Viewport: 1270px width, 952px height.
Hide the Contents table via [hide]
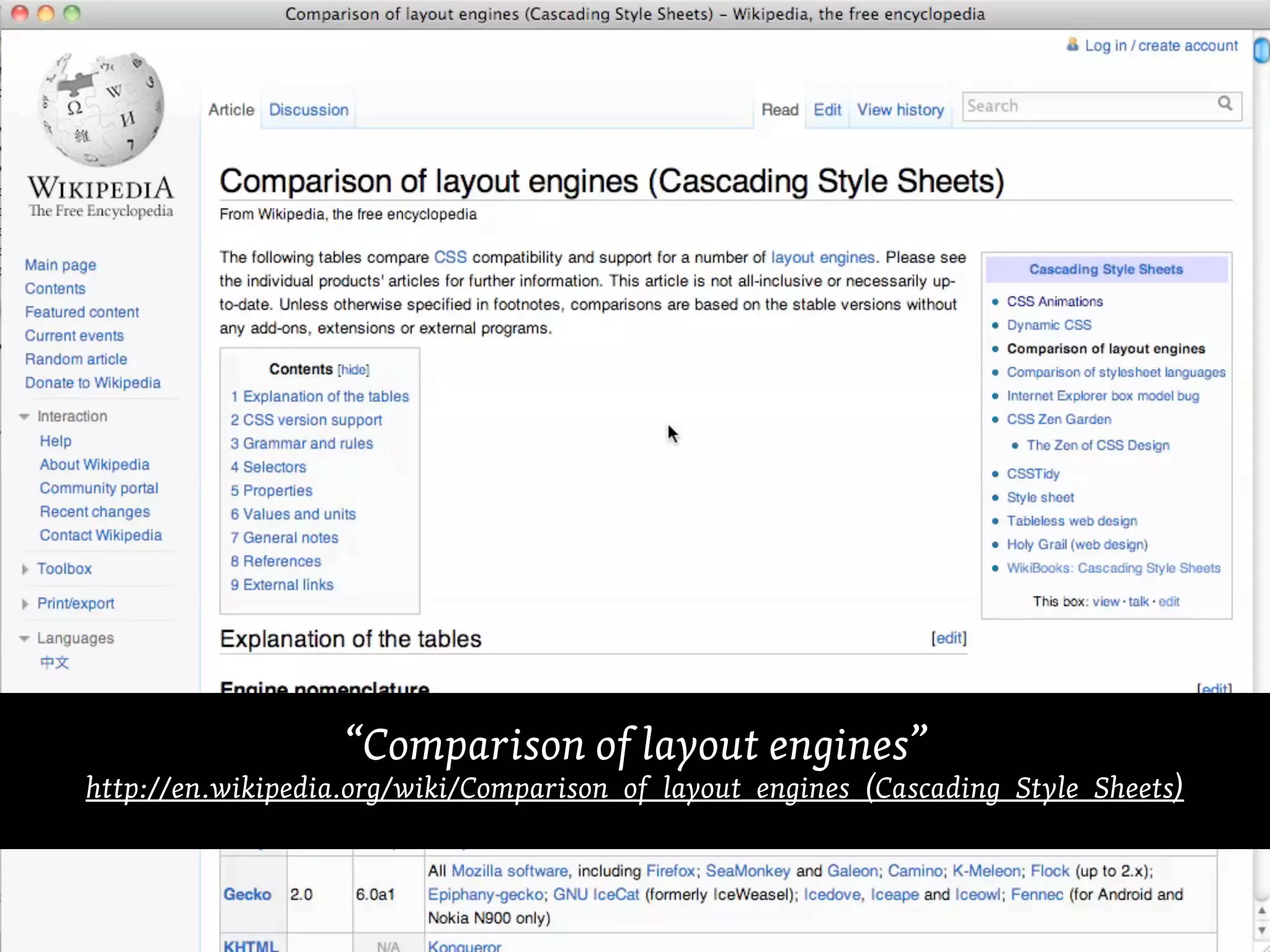[353, 370]
